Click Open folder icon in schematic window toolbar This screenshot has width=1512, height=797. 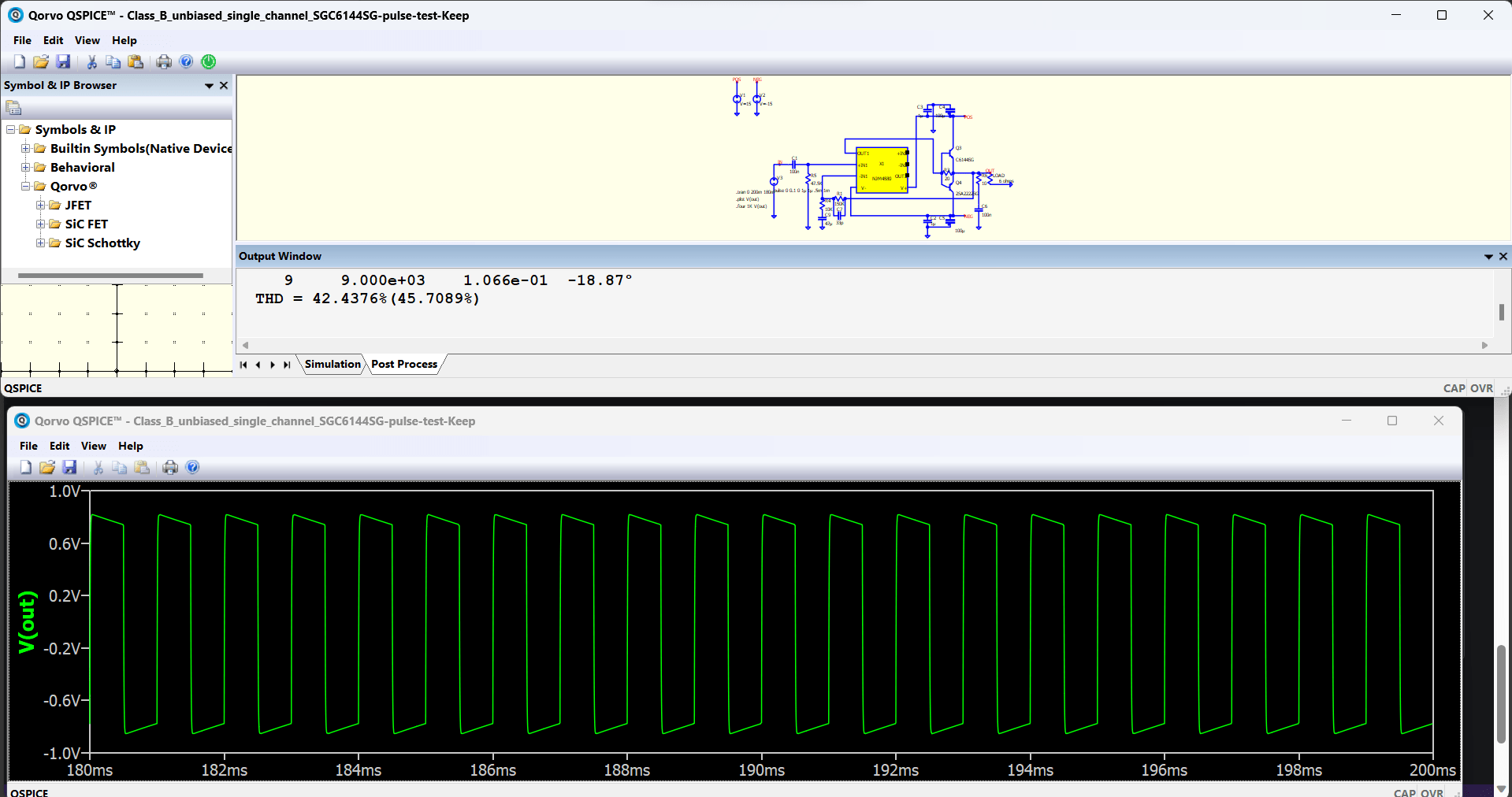(41, 61)
